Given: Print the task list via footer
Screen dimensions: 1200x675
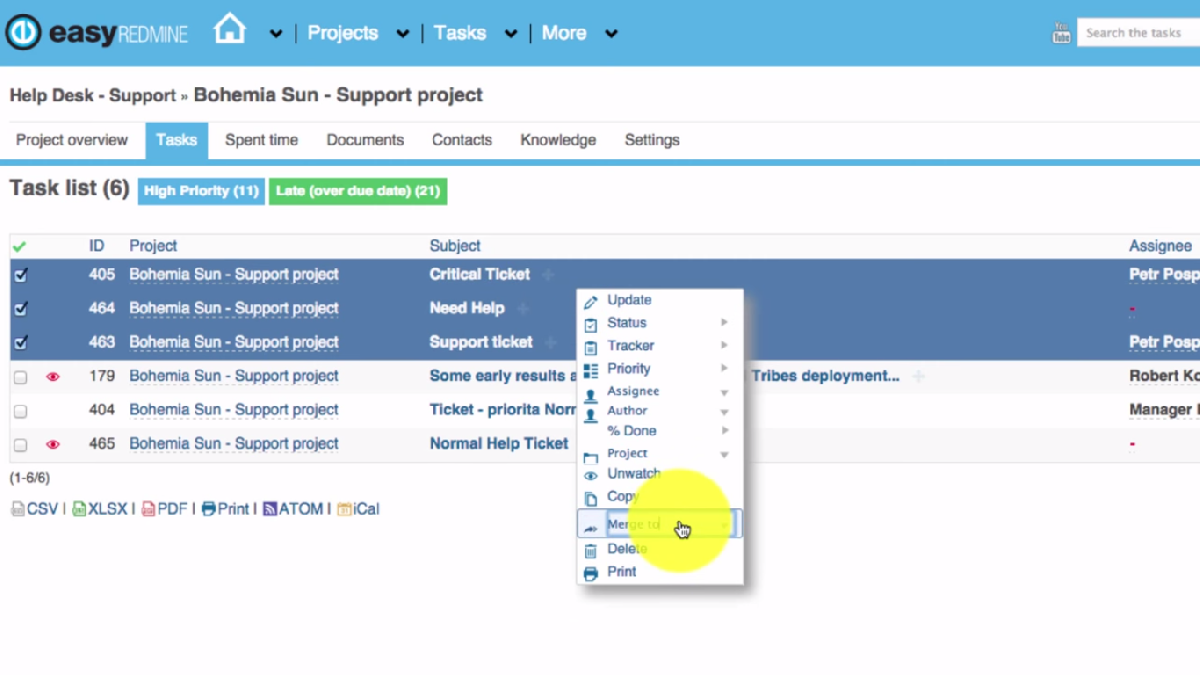Looking at the screenshot, I should pyautogui.click(x=225, y=509).
